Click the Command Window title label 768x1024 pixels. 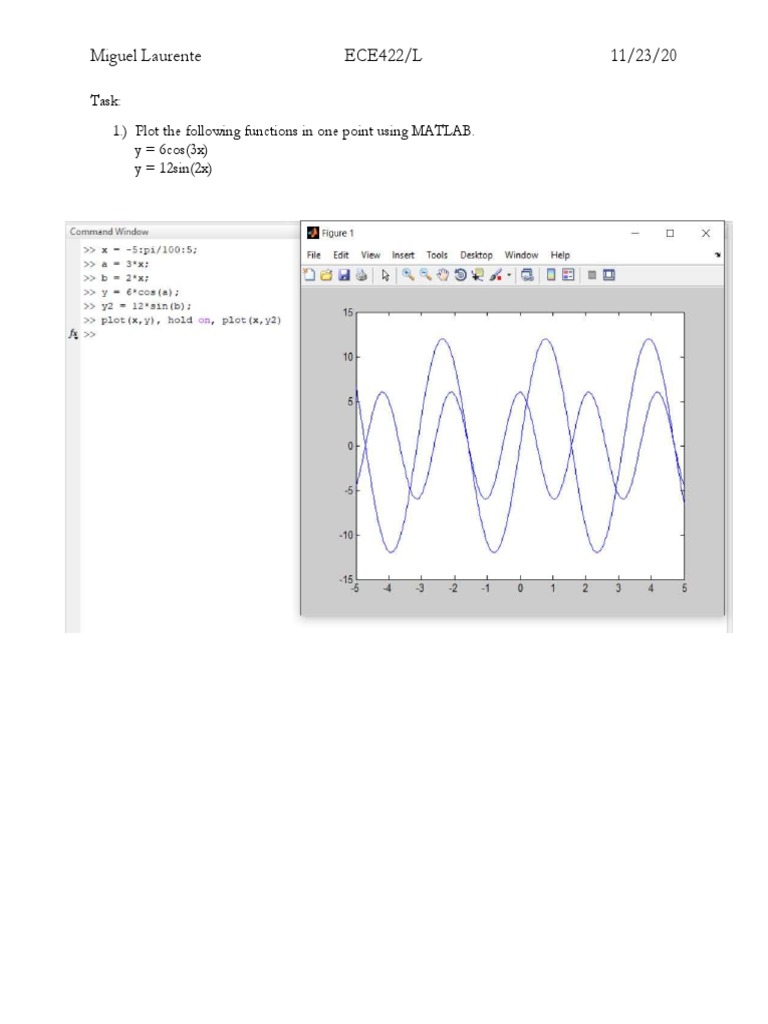pos(109,232)
